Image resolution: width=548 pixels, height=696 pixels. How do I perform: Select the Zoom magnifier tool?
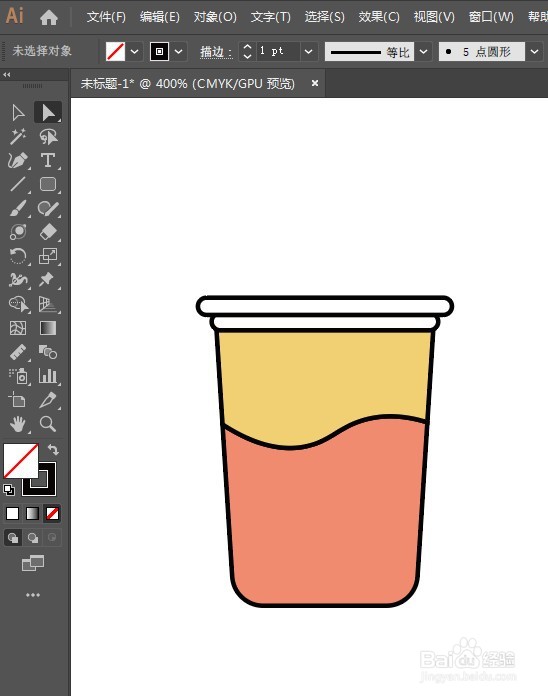point(47,424)
